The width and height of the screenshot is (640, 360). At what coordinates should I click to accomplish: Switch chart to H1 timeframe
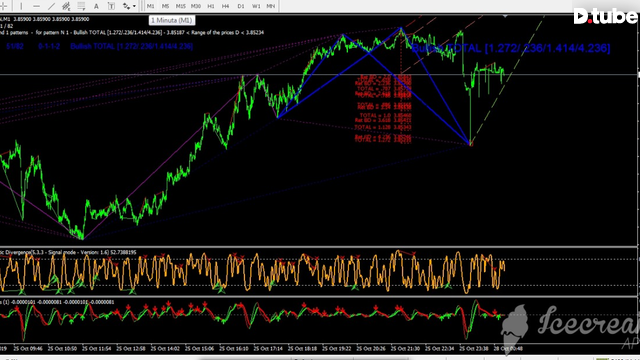click(x=211, y=6)
